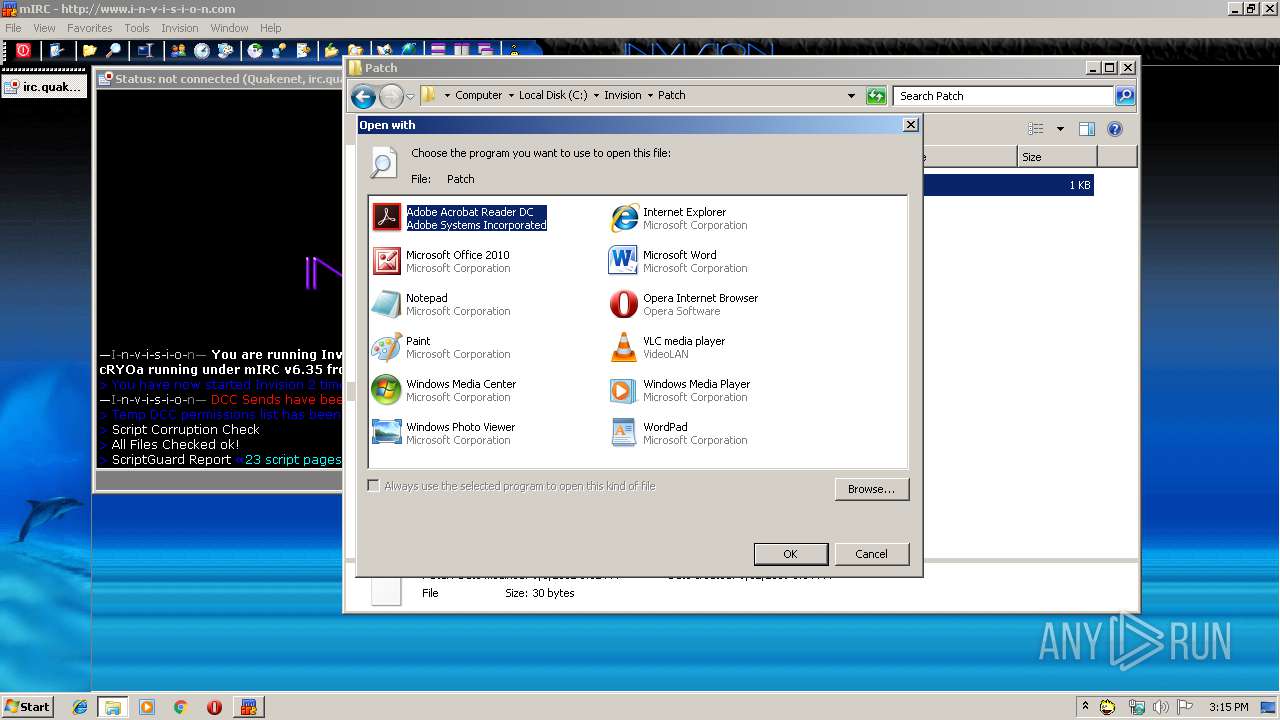Click the Size column header in Patch window
This screenshot has height=720, width=1280.
(x=1057, y=157)
